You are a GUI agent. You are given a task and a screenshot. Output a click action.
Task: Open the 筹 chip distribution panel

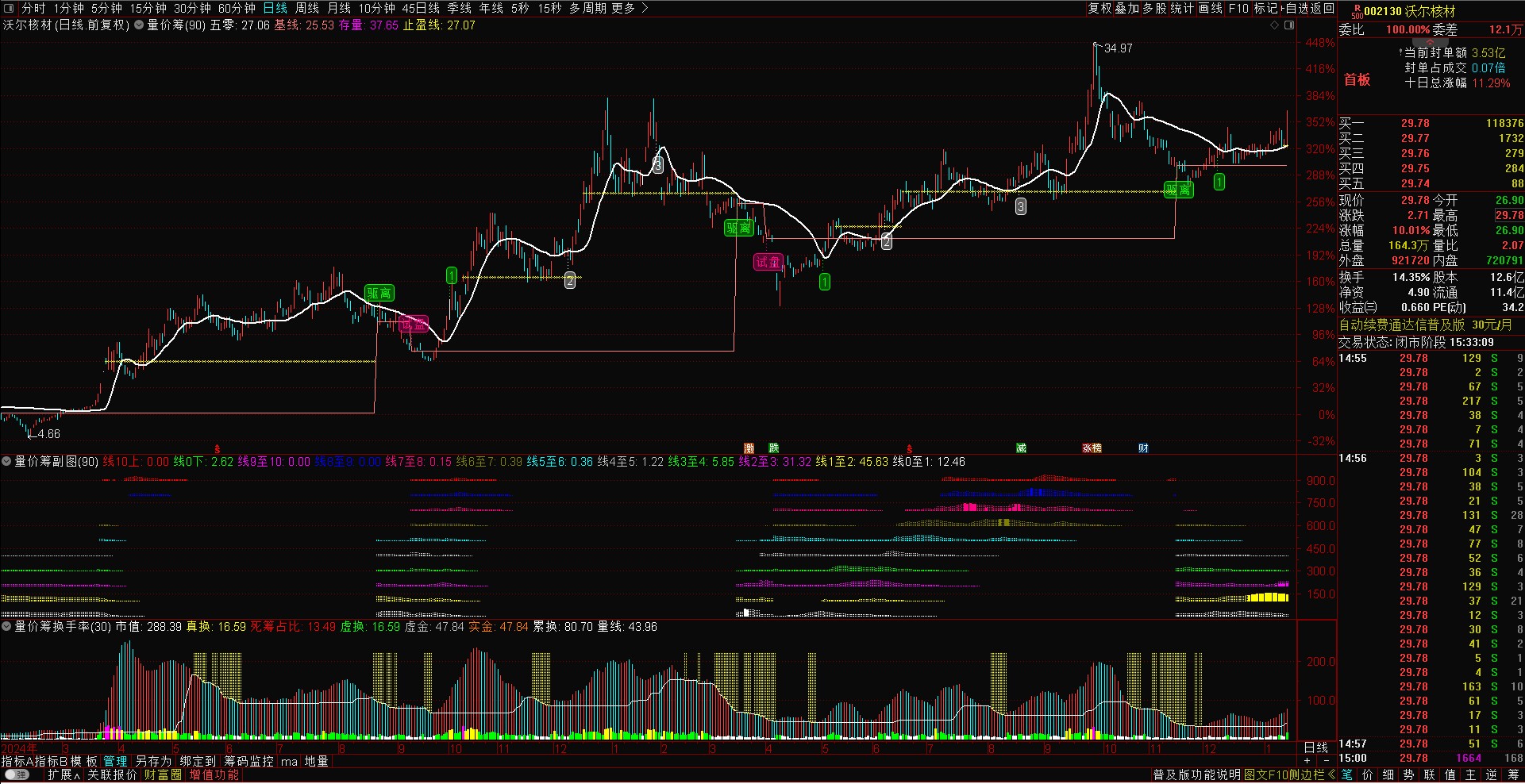1513,775
